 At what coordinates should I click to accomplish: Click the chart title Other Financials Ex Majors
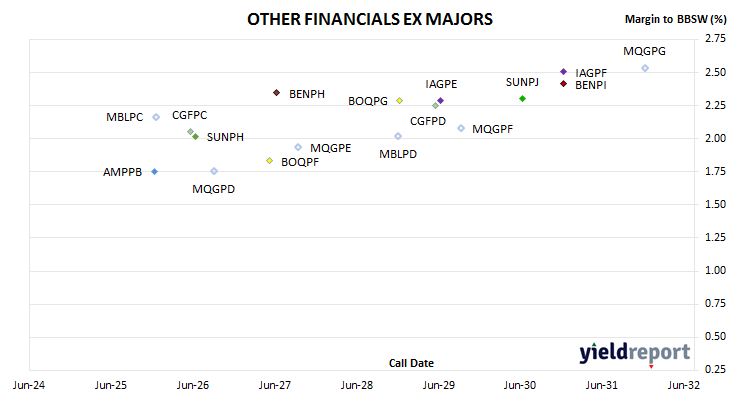coord(370,19)
